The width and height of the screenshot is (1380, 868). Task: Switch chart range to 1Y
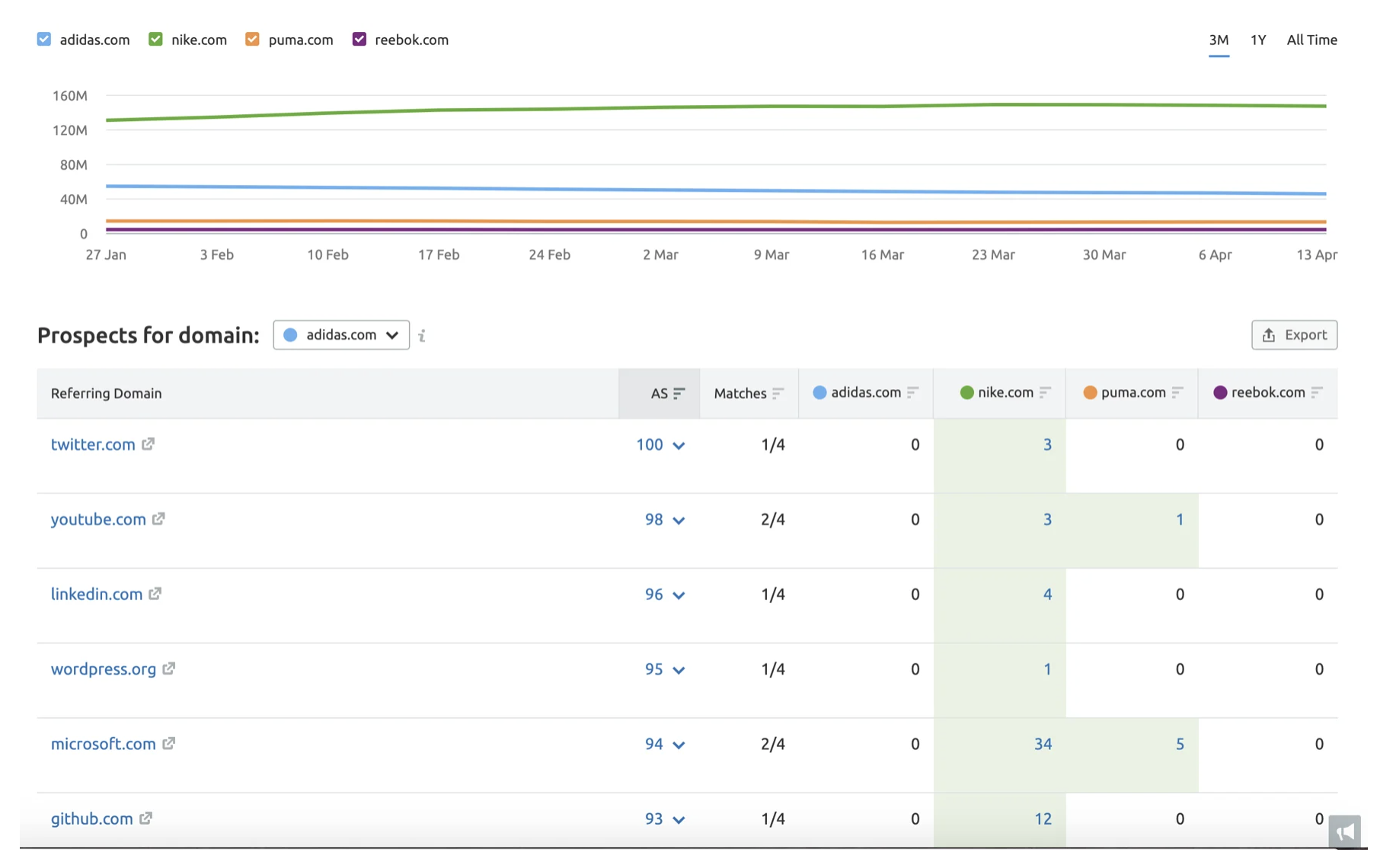1257,40
